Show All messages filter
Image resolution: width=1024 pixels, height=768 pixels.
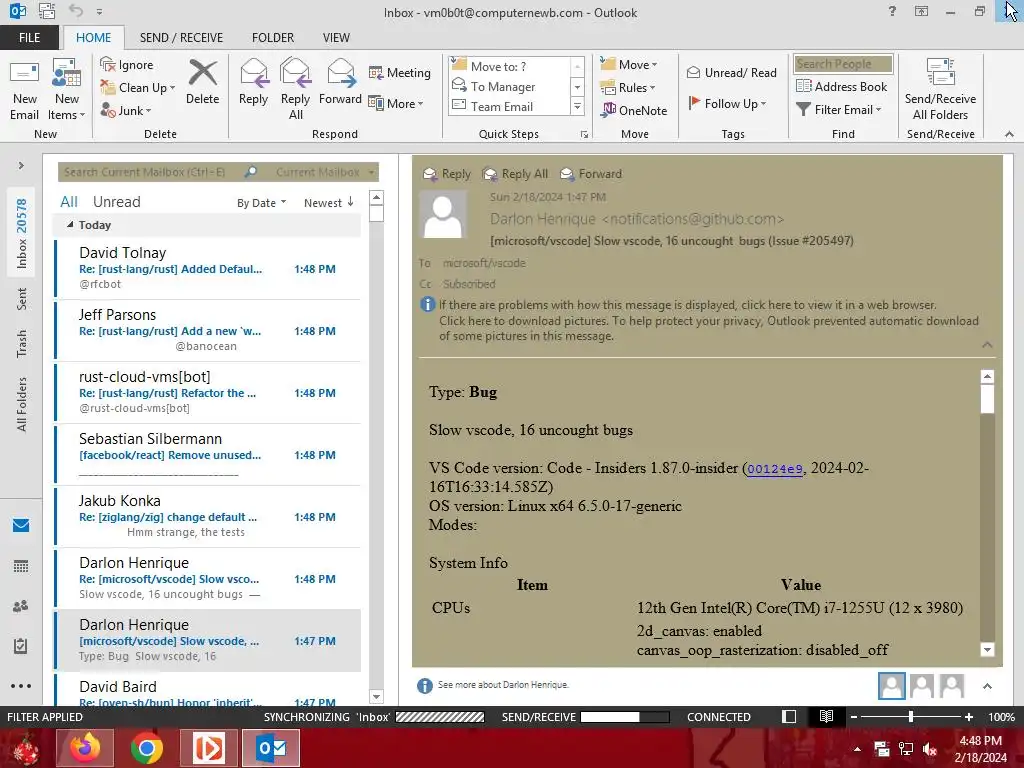(69, 202)
